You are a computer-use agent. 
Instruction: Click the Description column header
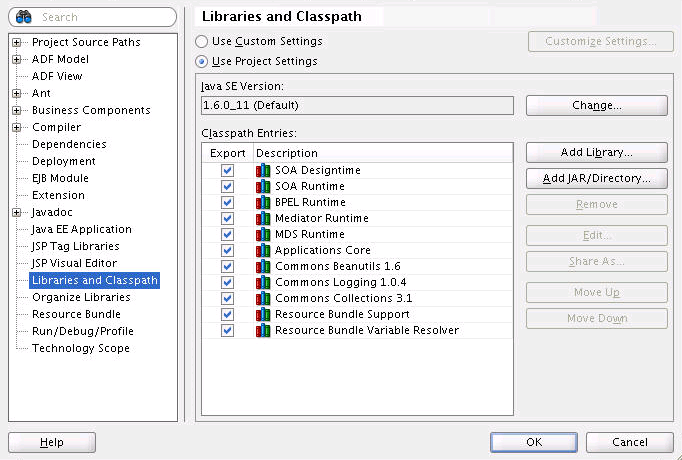pos(383,153)
